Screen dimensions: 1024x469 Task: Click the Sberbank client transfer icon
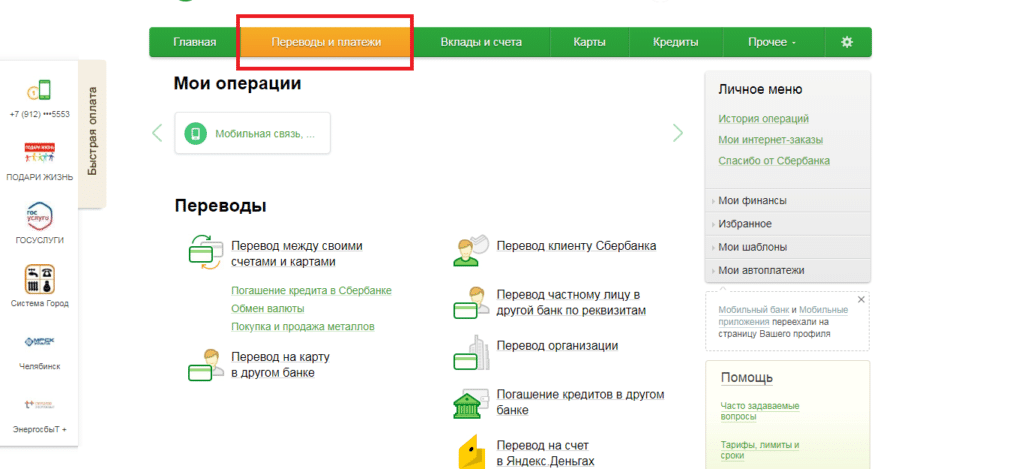pos(470,250)
